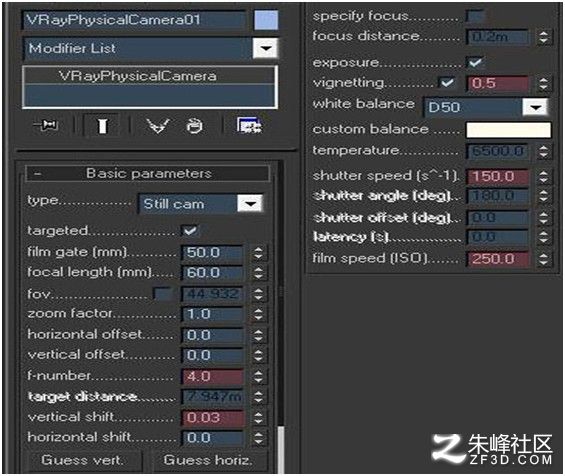Adjust the temperature spinner arrows
Viewport: 565px width, 476px height.
pyautogui.click(x=543, y=151)
